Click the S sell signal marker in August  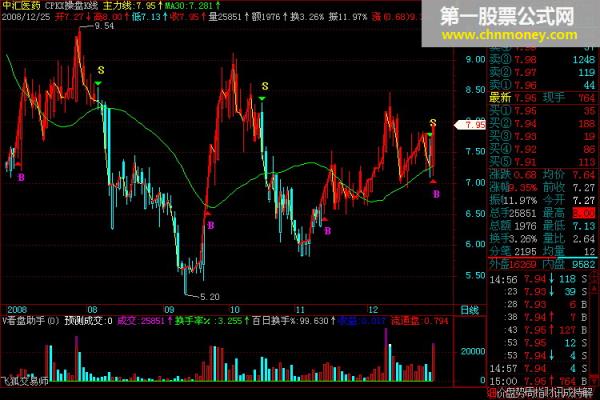point(101,70)
